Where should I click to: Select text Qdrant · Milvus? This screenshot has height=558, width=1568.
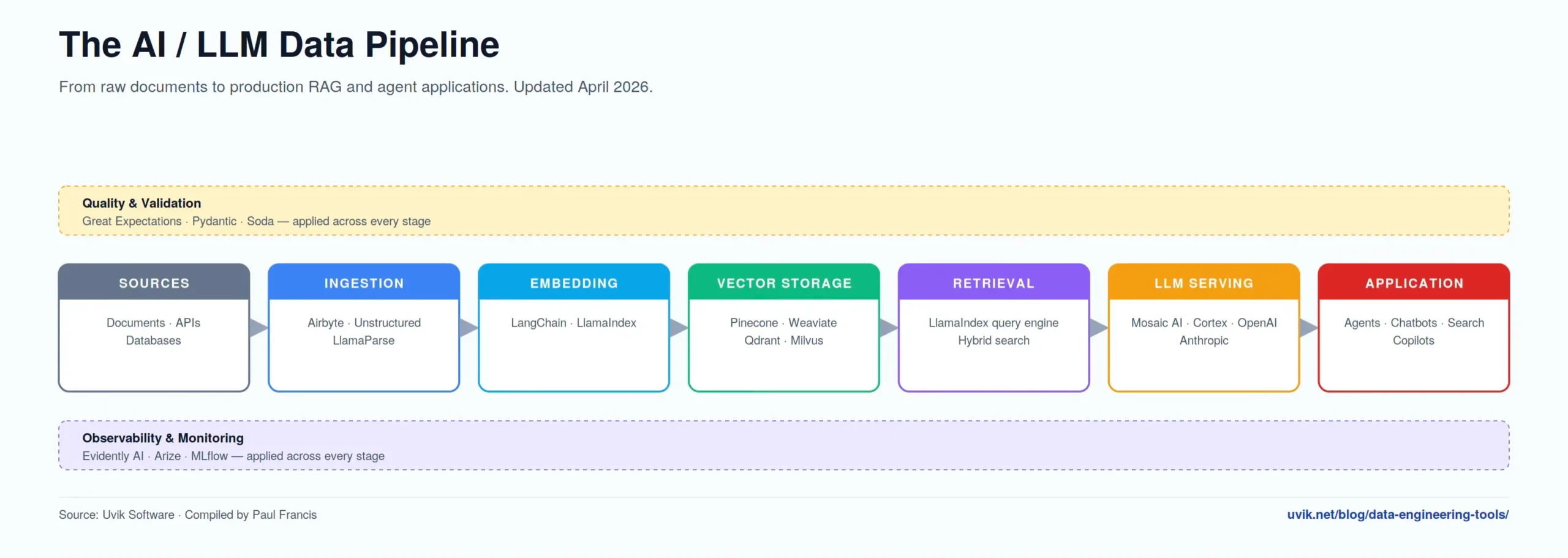(783, 341)
